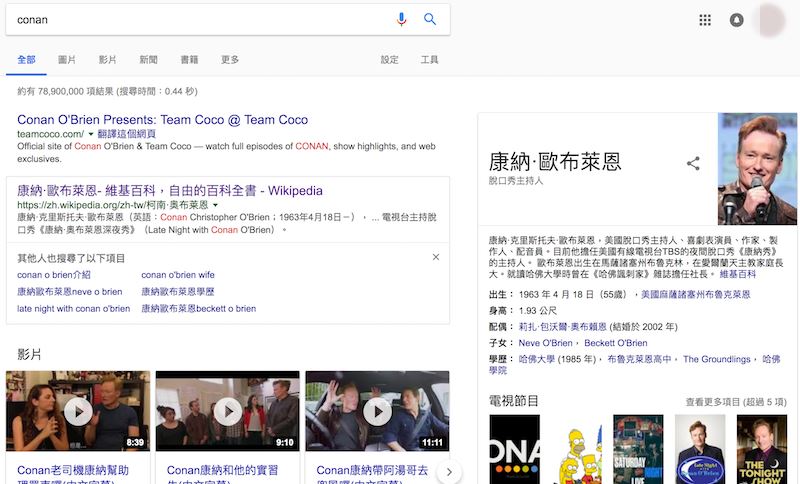
Task: Open Beckett O'Brien link
Action: (x=616, y=343)
